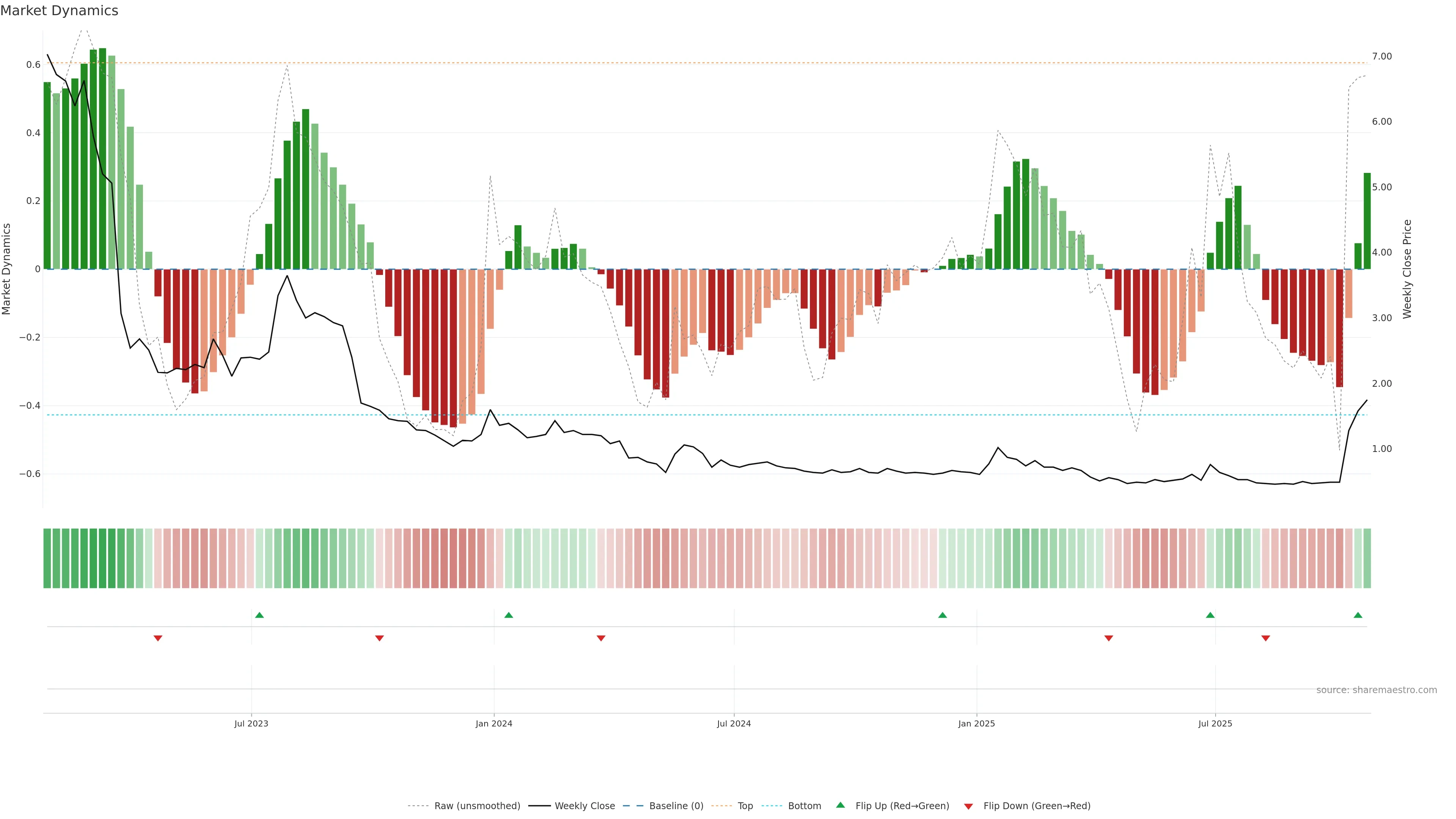Click the Weekly Close Price axis title

(1407, 269)
